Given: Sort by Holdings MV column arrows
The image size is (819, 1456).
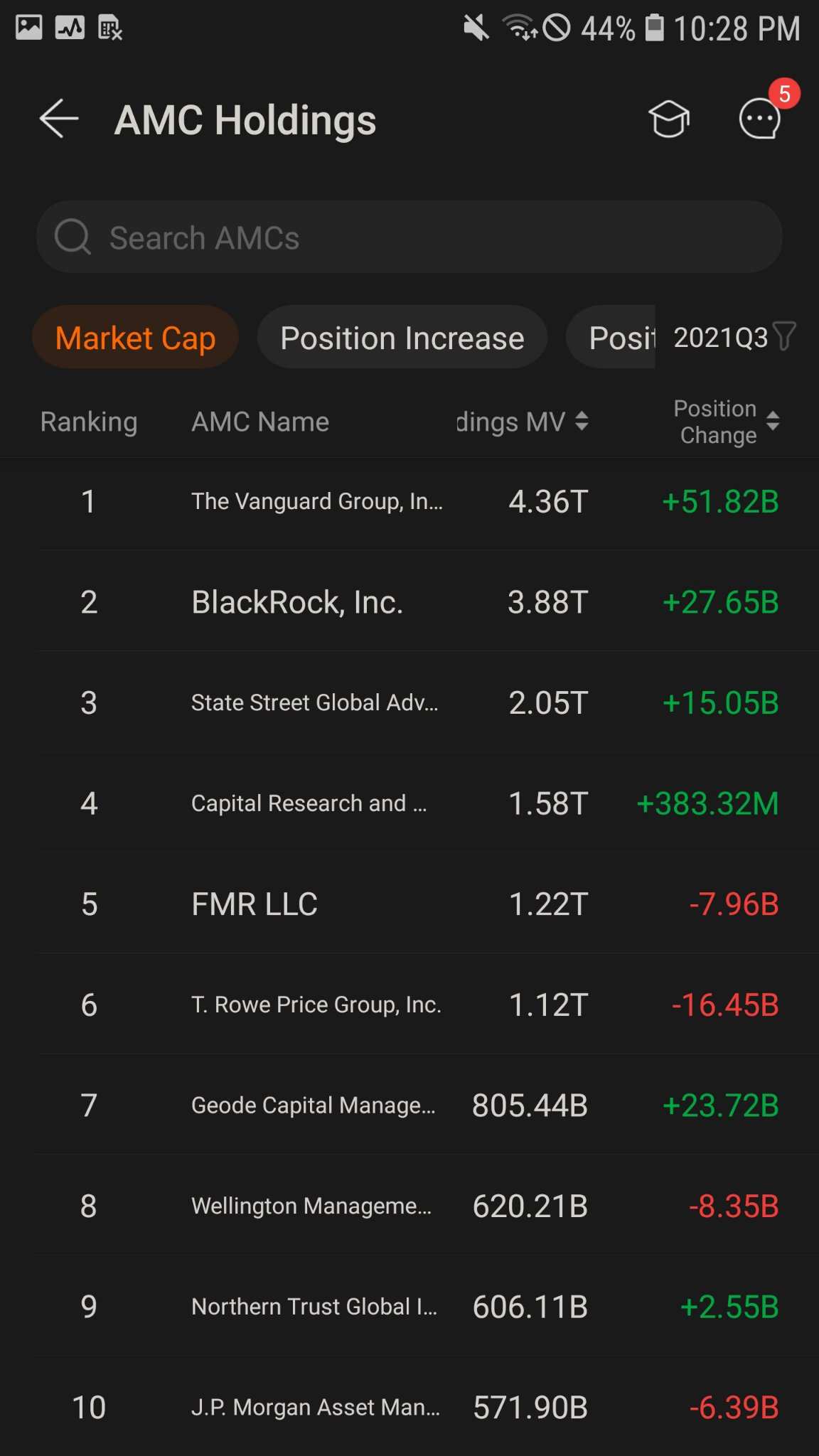Looking at the screenshot, I should (582, 422).
